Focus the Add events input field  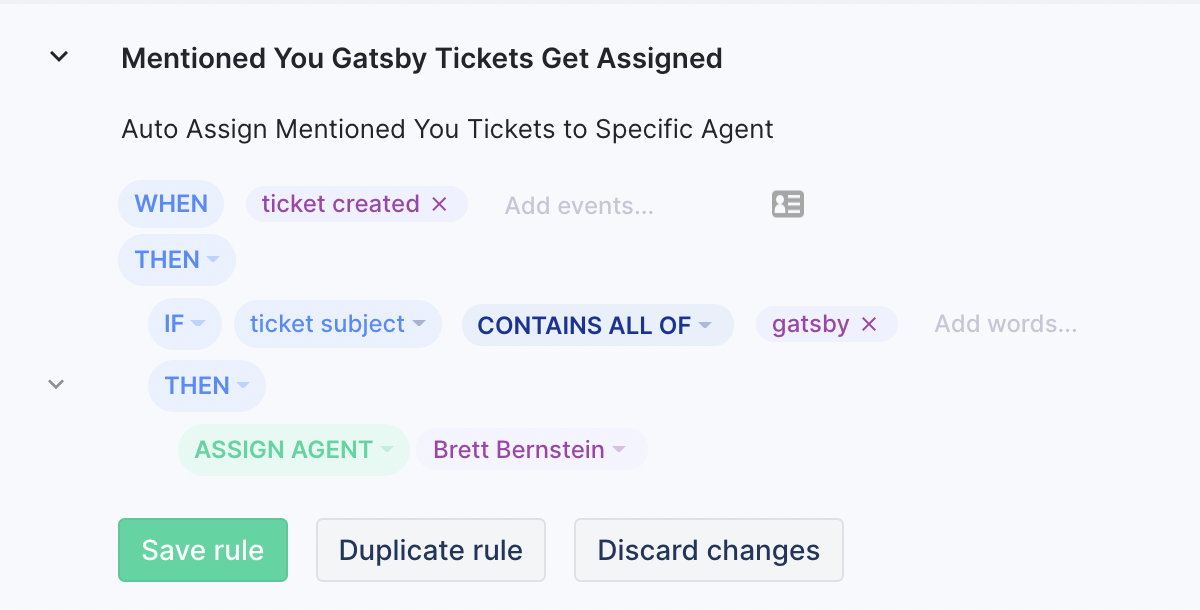[579, 206]
